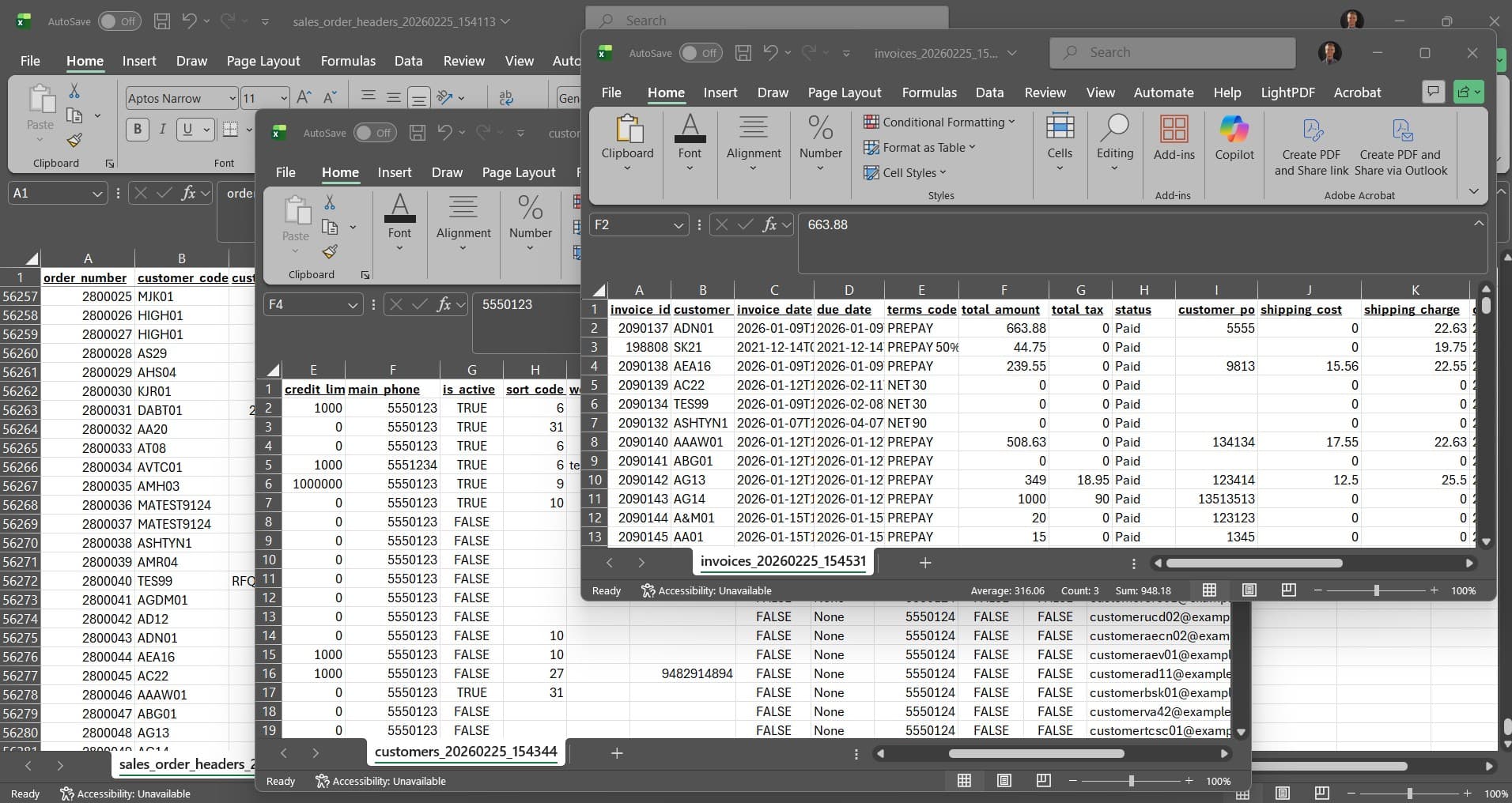Toggle AutoSave in sales_order_headers workbook
1512x803 pixels.
pyautogui.click(x=119, y=21)
